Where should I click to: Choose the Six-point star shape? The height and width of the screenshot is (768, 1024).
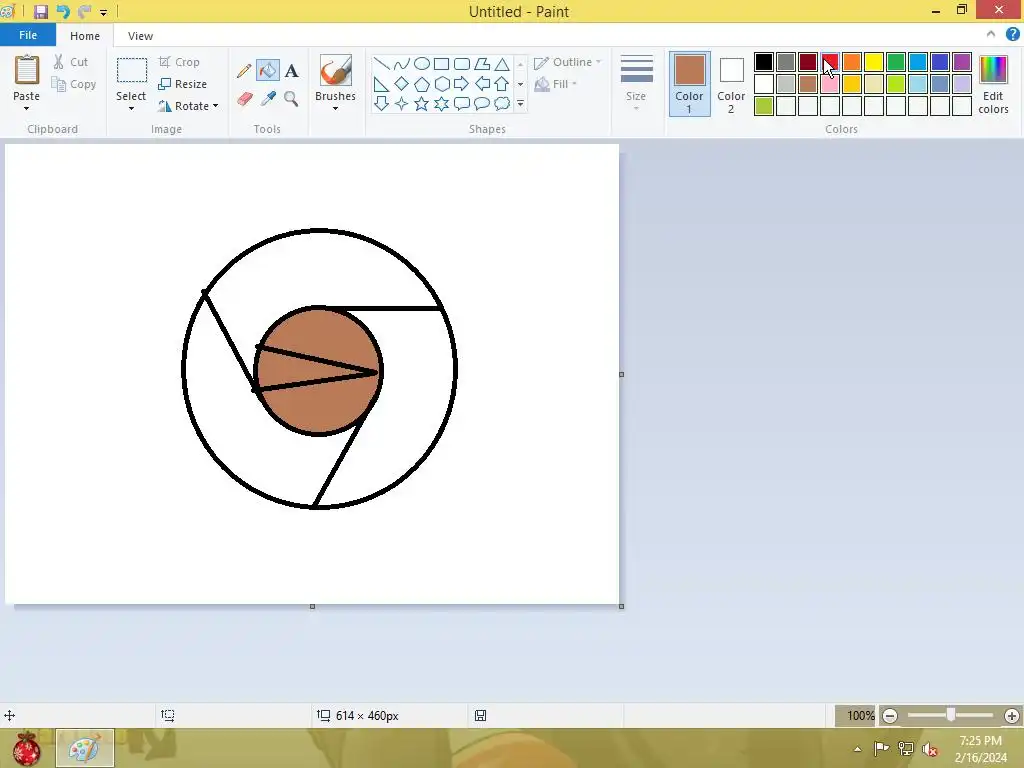tap(441, 104)
